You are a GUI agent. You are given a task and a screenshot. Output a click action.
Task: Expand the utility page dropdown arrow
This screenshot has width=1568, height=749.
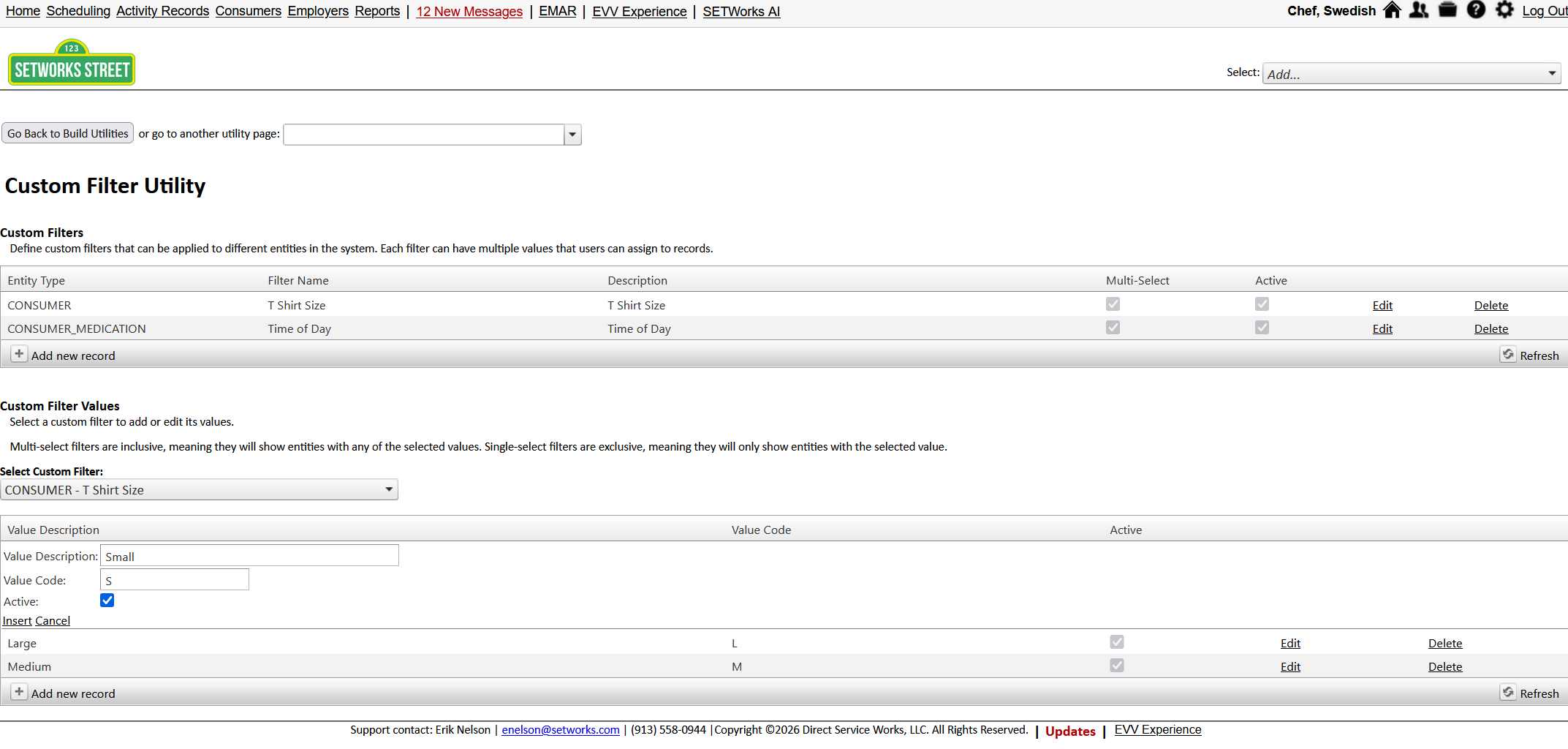click(572, 135)
